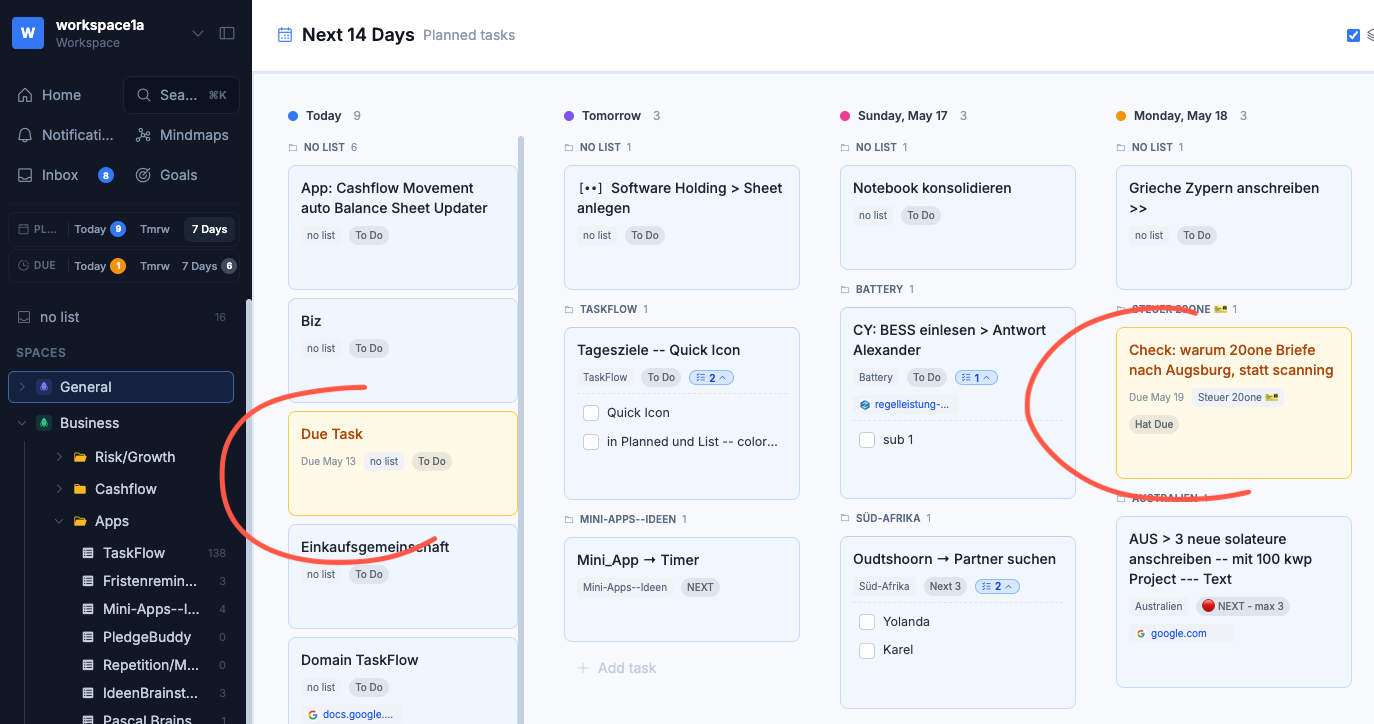Click the Search box in sidebar
This screenshot has width=1374, height=724.
tap(181, 95)
